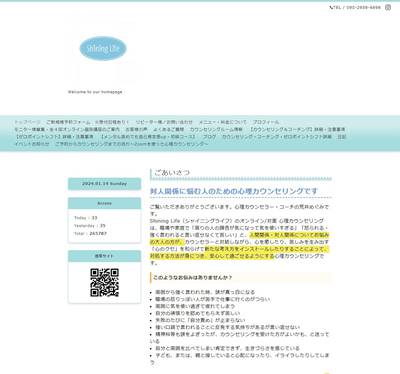Click the bullet mentioning 精神科等も頭をよぎったが
Screen dimensions: 400x374
(x=239, y=337)
